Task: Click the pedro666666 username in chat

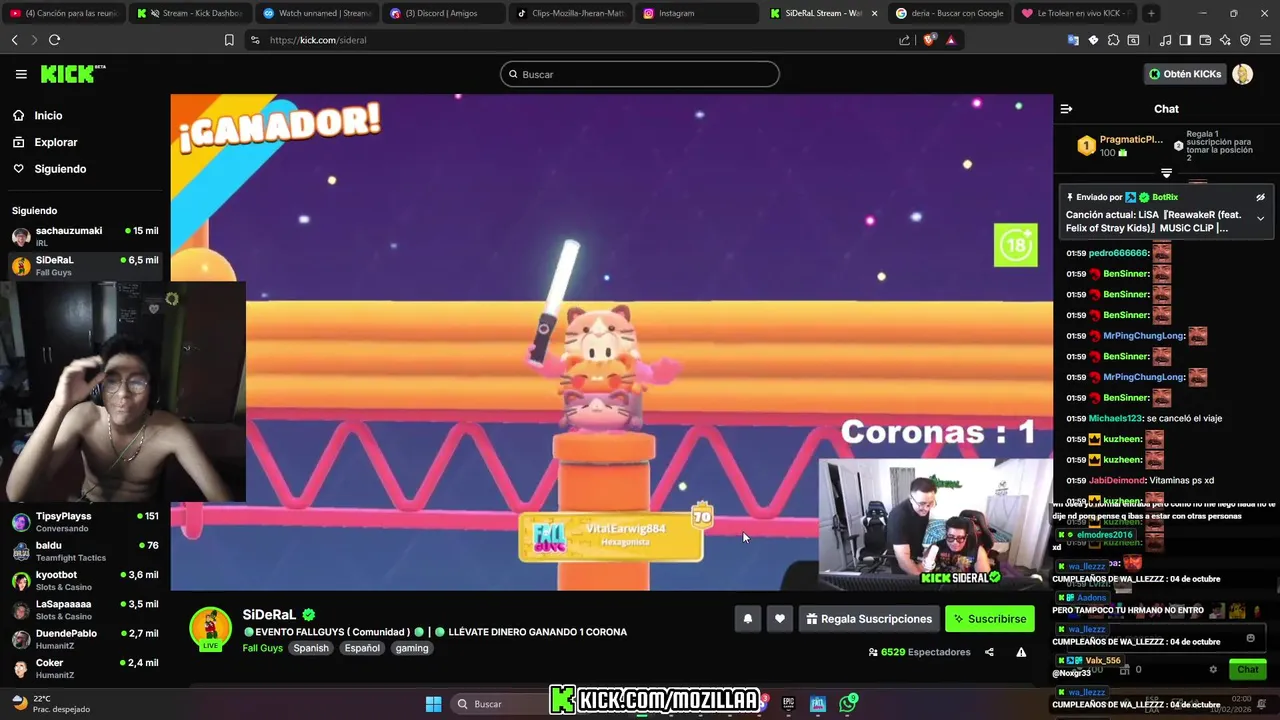Action: [x=1118, y=253]
